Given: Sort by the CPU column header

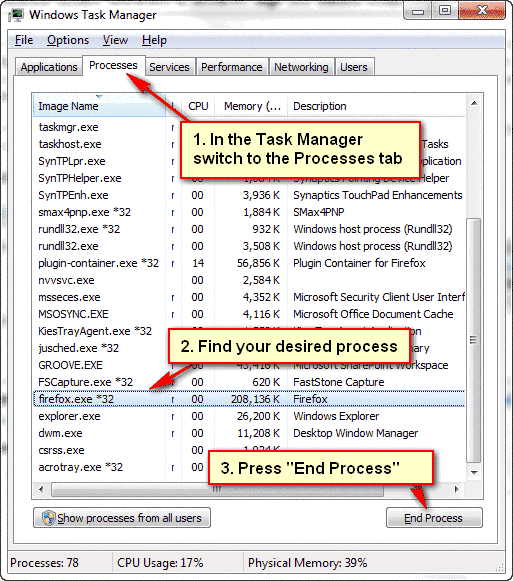Looking at the screenshot, I should pyautogui.click(x=198, y=106).
